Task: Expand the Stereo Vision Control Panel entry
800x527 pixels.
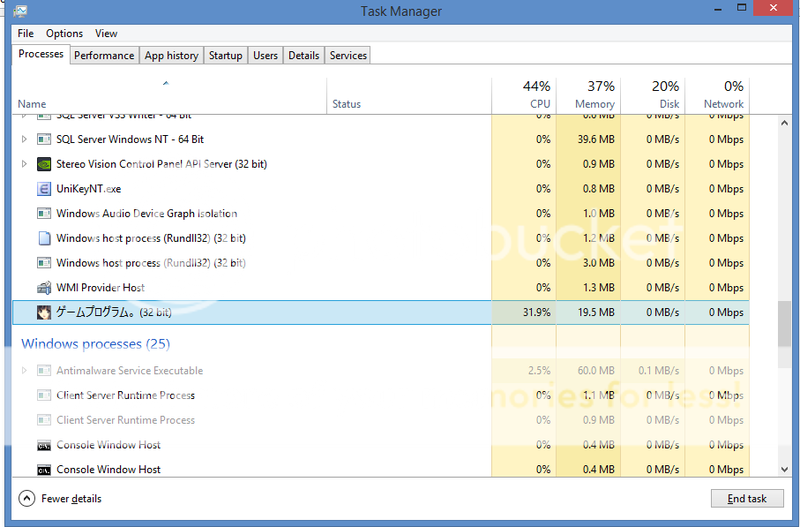Action: pyautogui.click(x=25, y=164)
